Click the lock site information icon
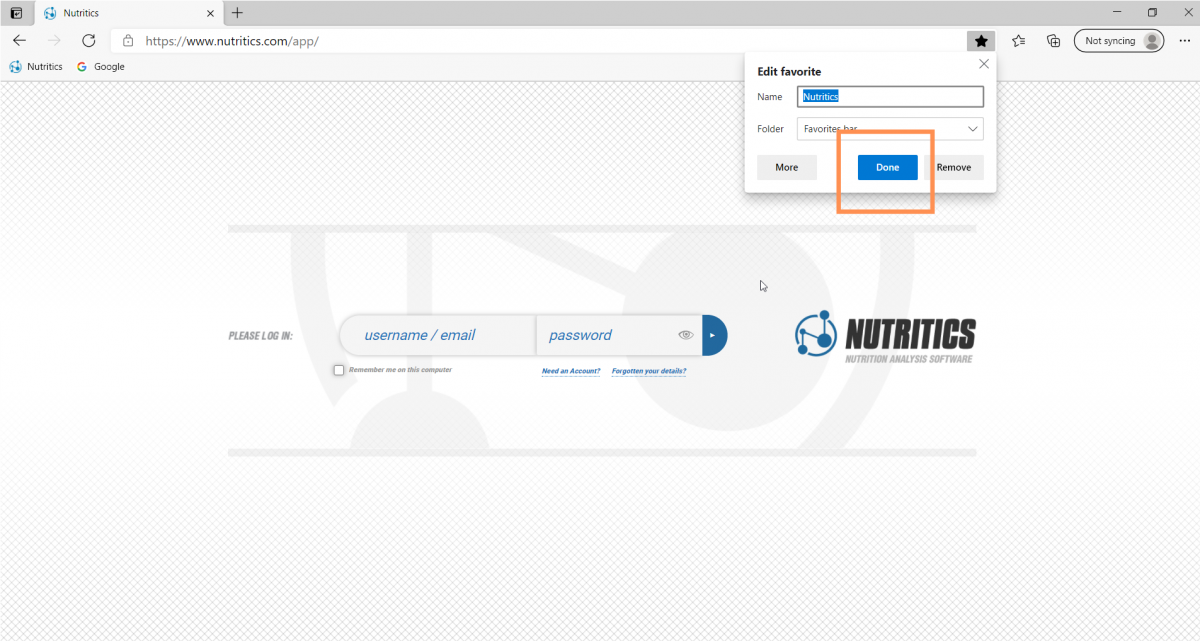1200x641 pixels. (x=128, y=41)
